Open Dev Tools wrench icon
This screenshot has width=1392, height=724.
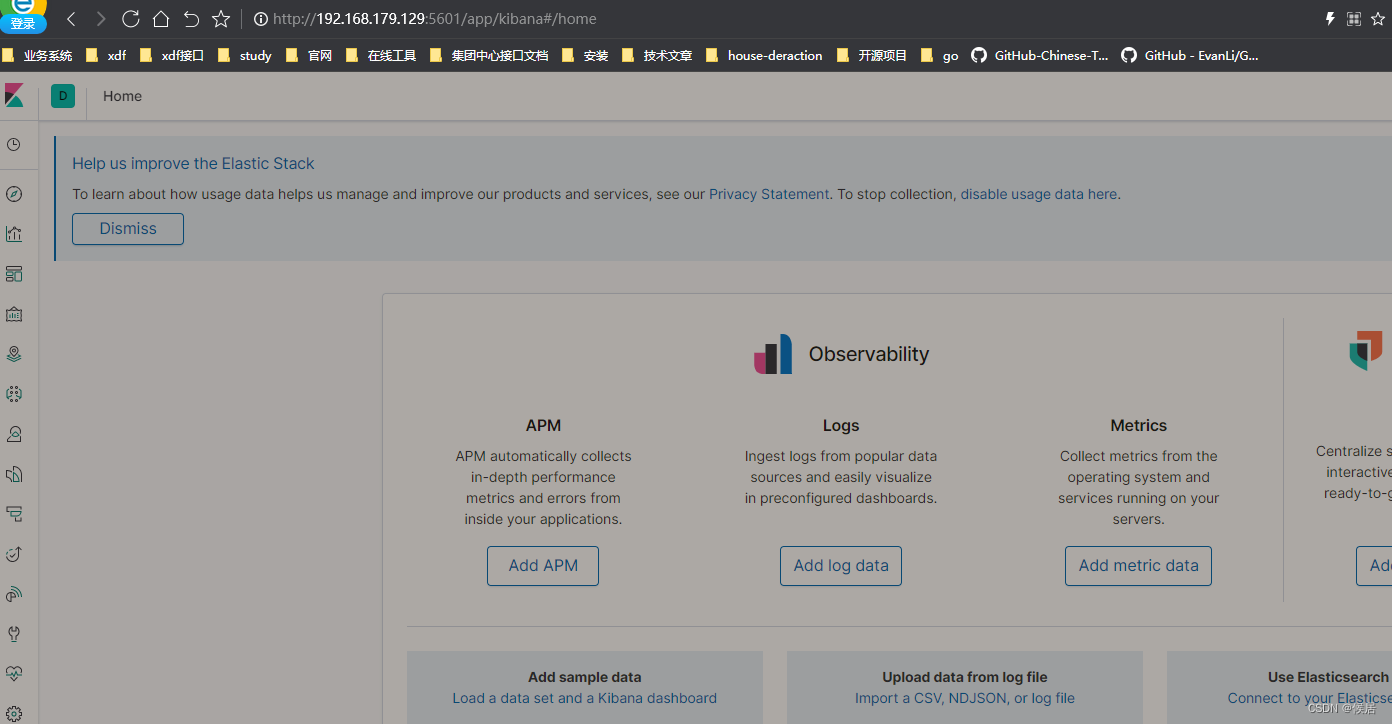pyautogui.click(x=14, y=634)
